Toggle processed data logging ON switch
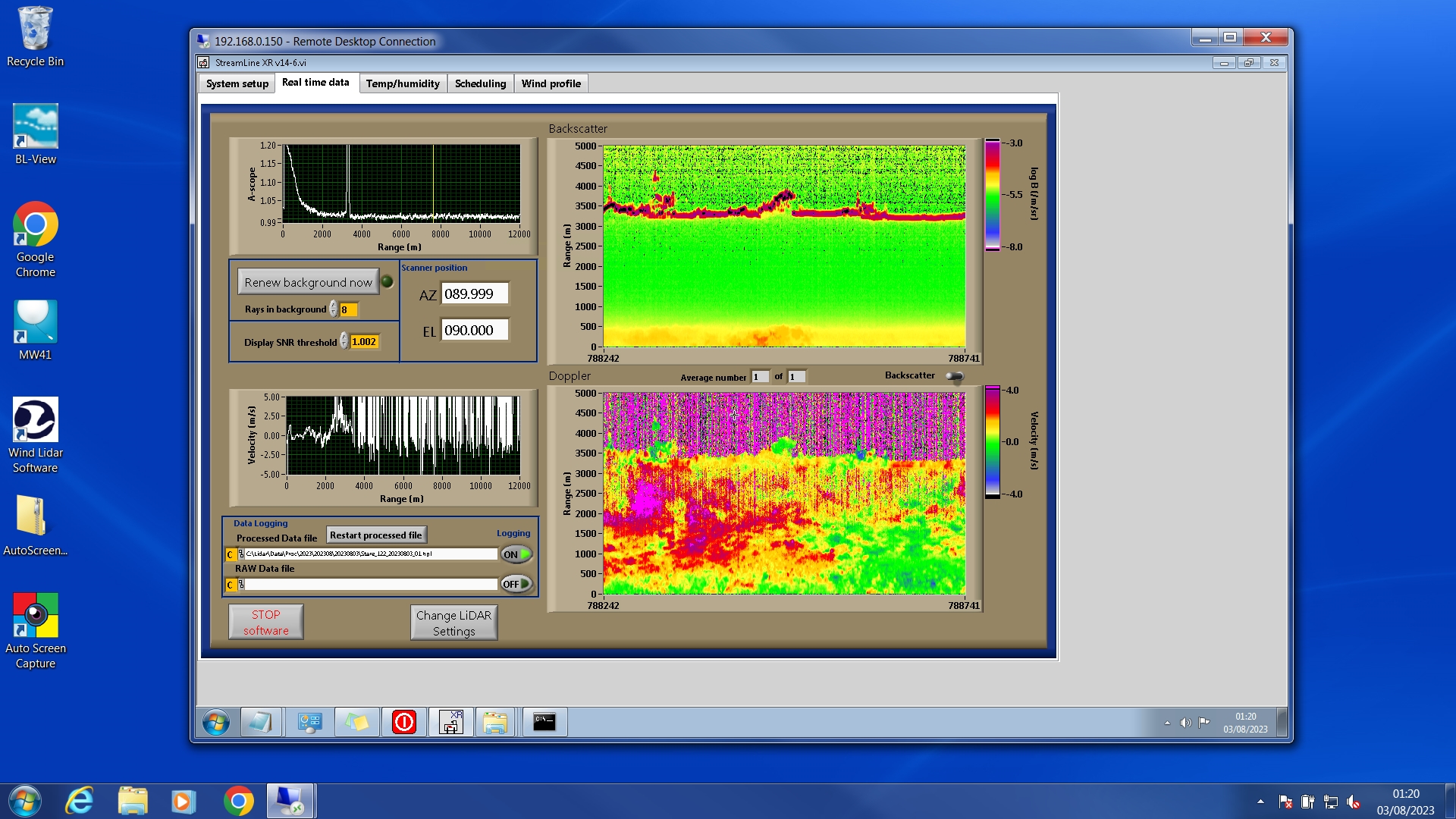Image resolution: width=1456 pixels, height=819 pixels. (516, 554)
